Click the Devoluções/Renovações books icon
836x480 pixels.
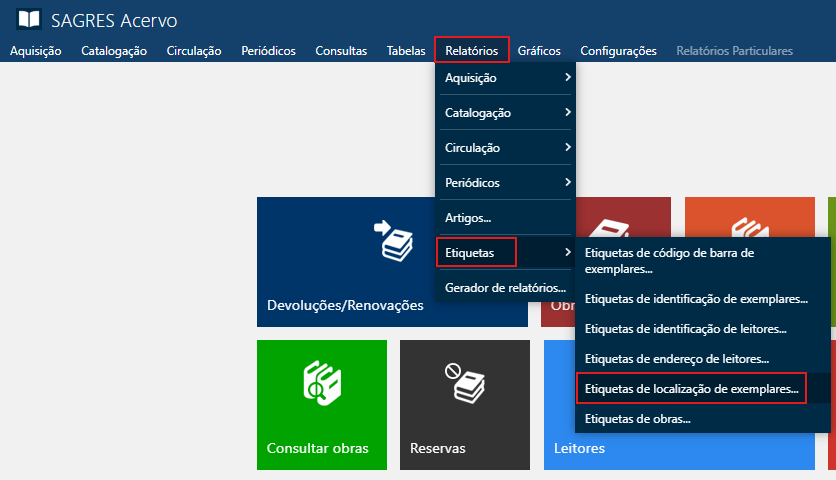[392, 240]
